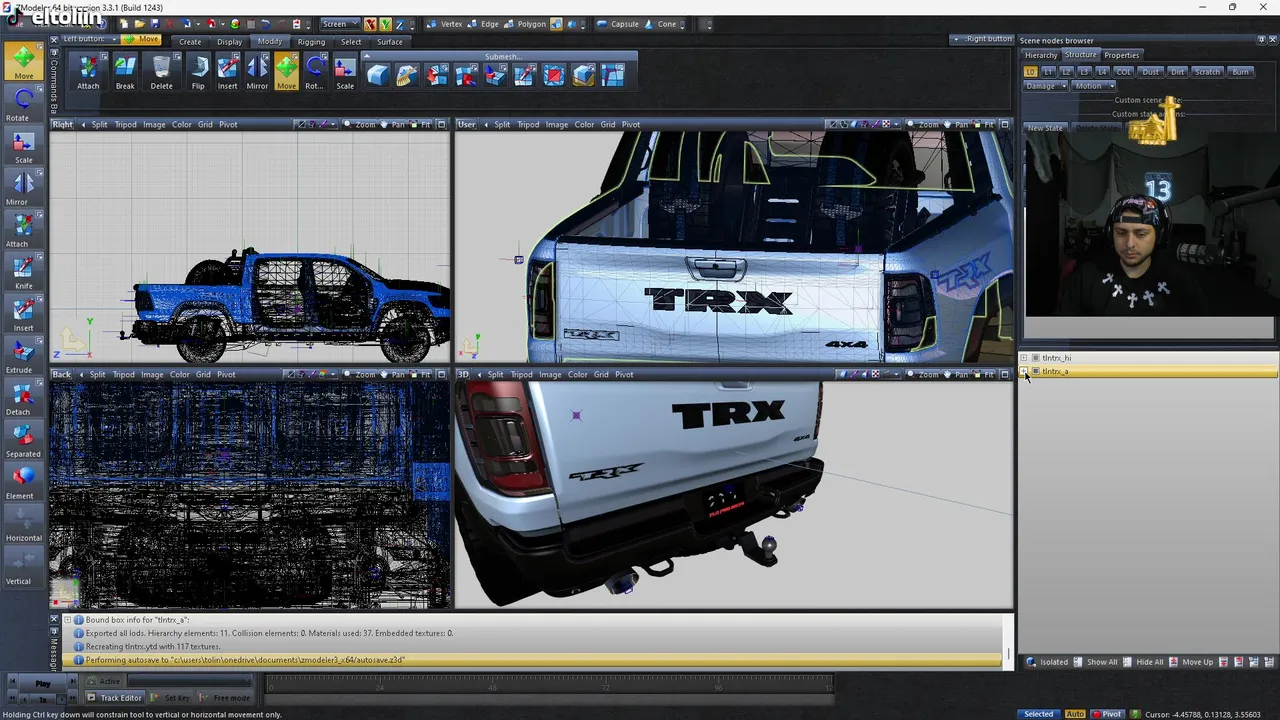Click the animation timeline ruler
This screenshot has height=720, width=1280.
click(550, 684)
